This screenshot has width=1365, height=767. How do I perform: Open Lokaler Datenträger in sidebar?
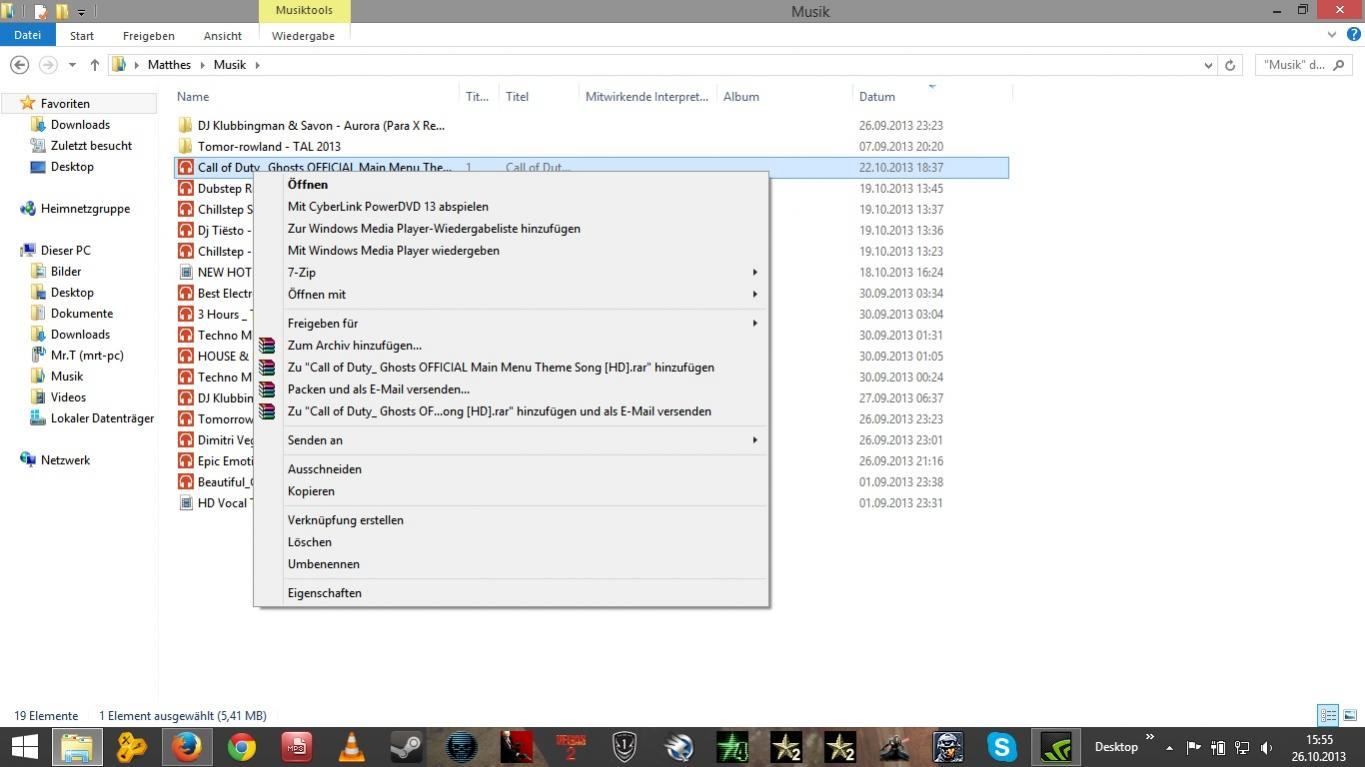(102, 418)
